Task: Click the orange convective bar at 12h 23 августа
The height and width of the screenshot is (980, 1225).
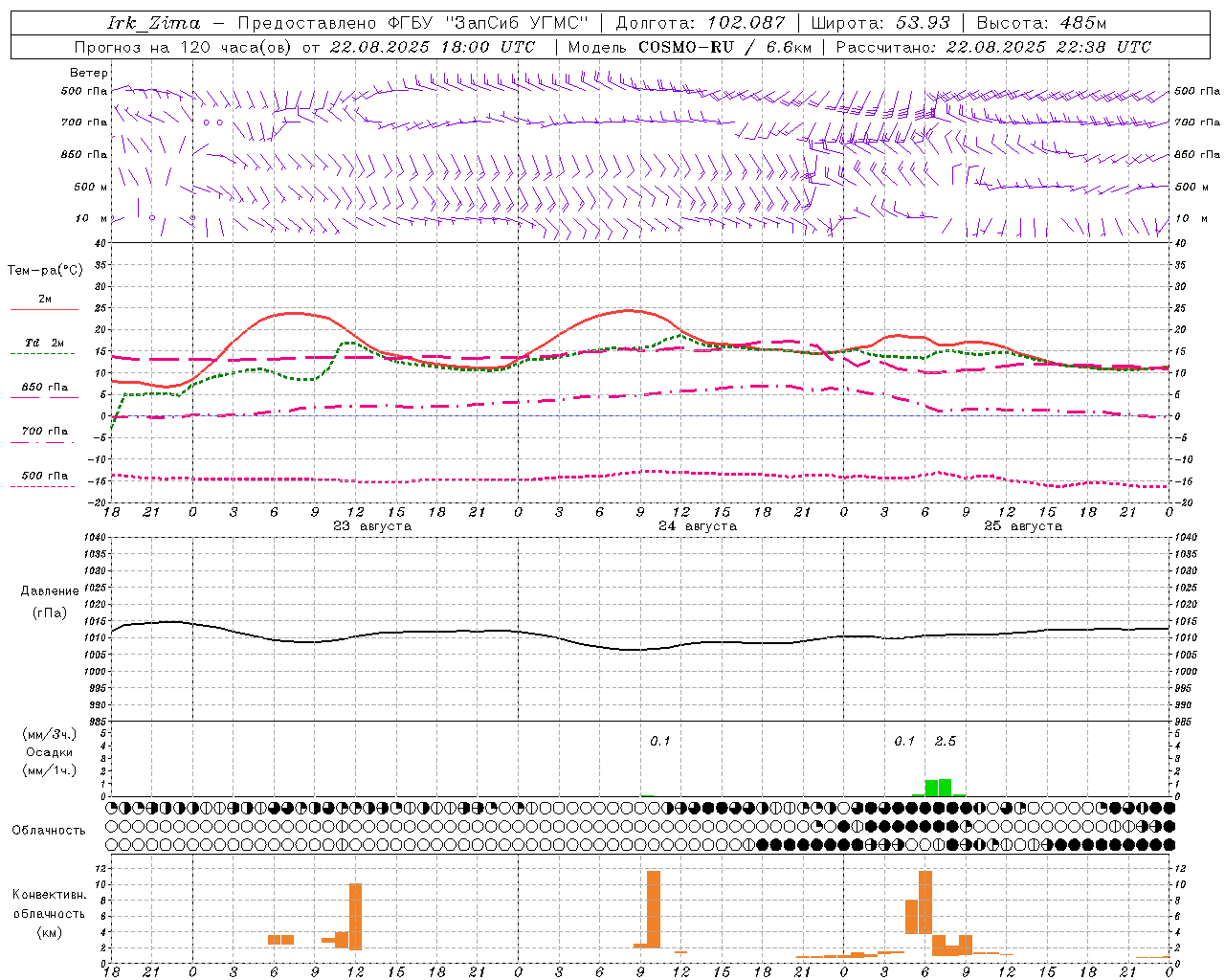Action: [355, 916]
